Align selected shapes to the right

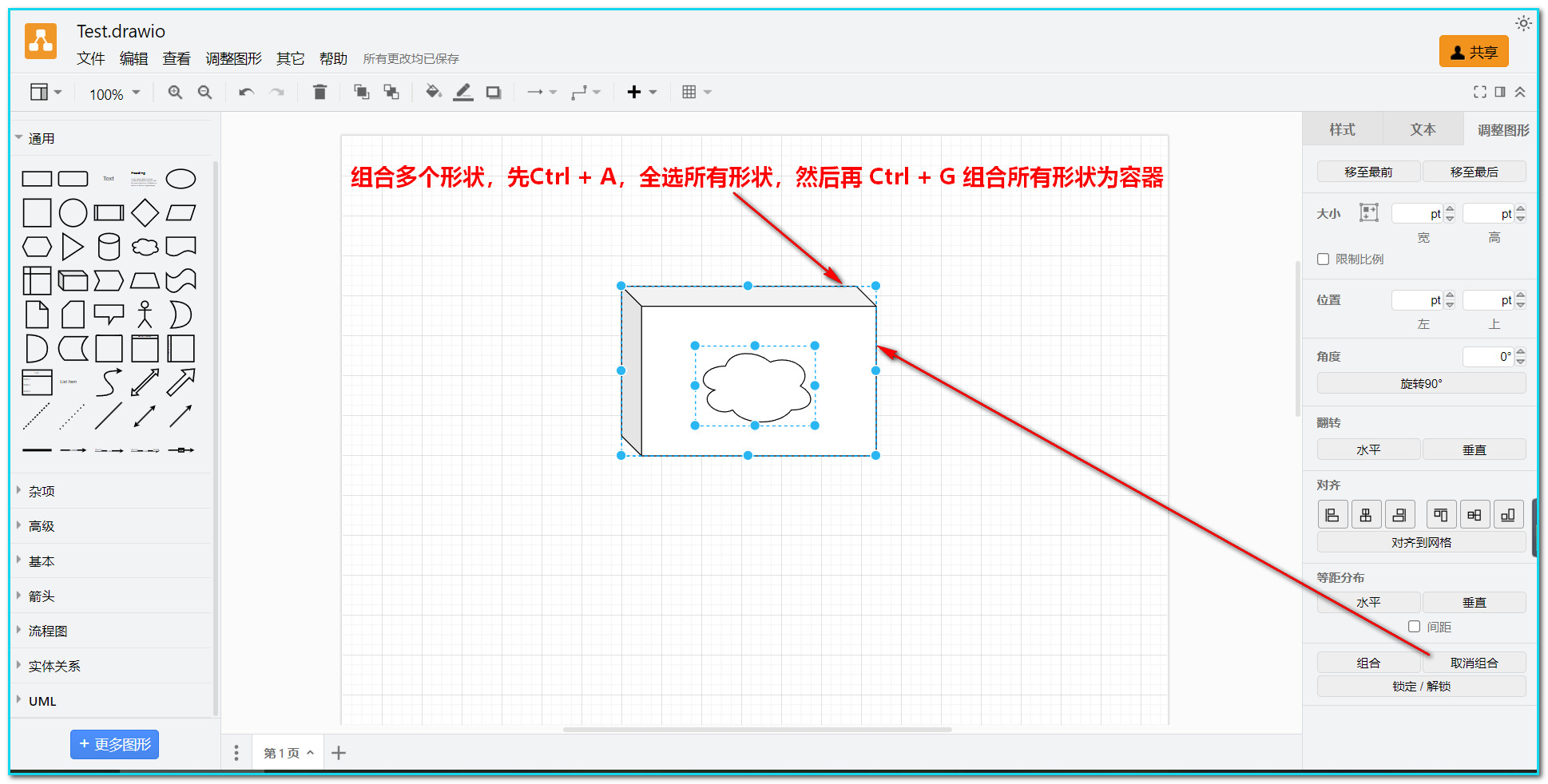1399,515
